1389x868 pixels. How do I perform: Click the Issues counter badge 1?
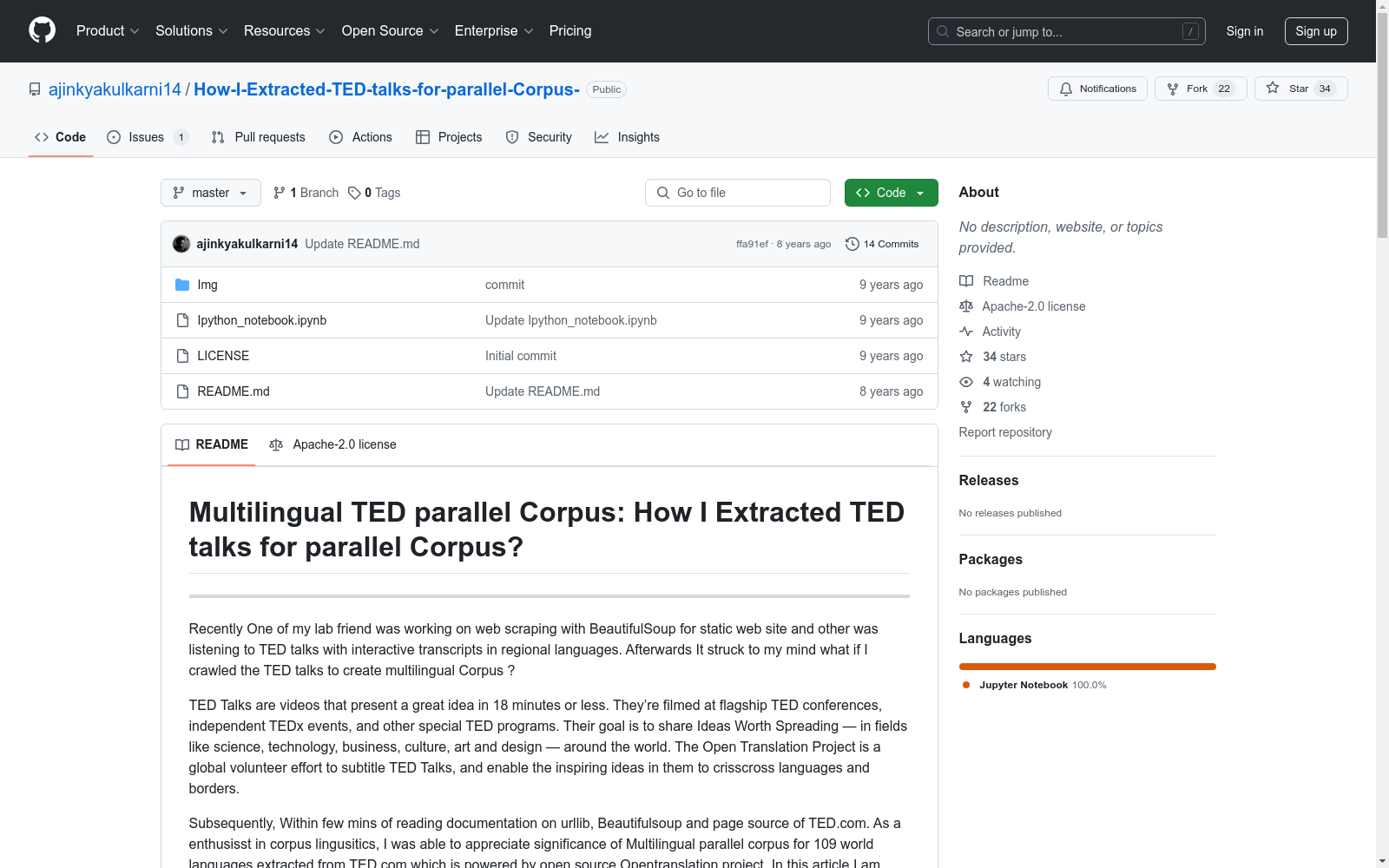point(181,137)
